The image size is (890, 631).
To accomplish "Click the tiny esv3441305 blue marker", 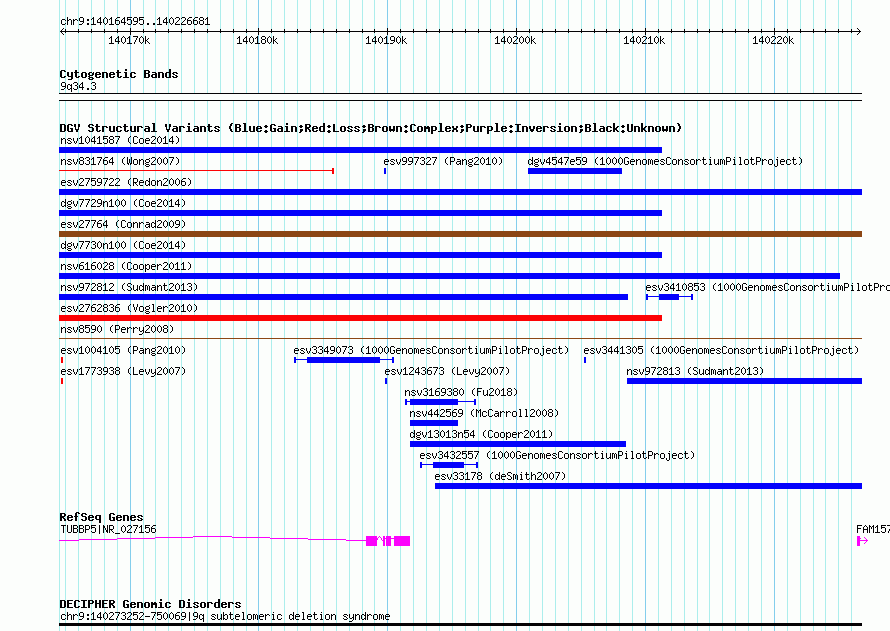I will 585,360.
